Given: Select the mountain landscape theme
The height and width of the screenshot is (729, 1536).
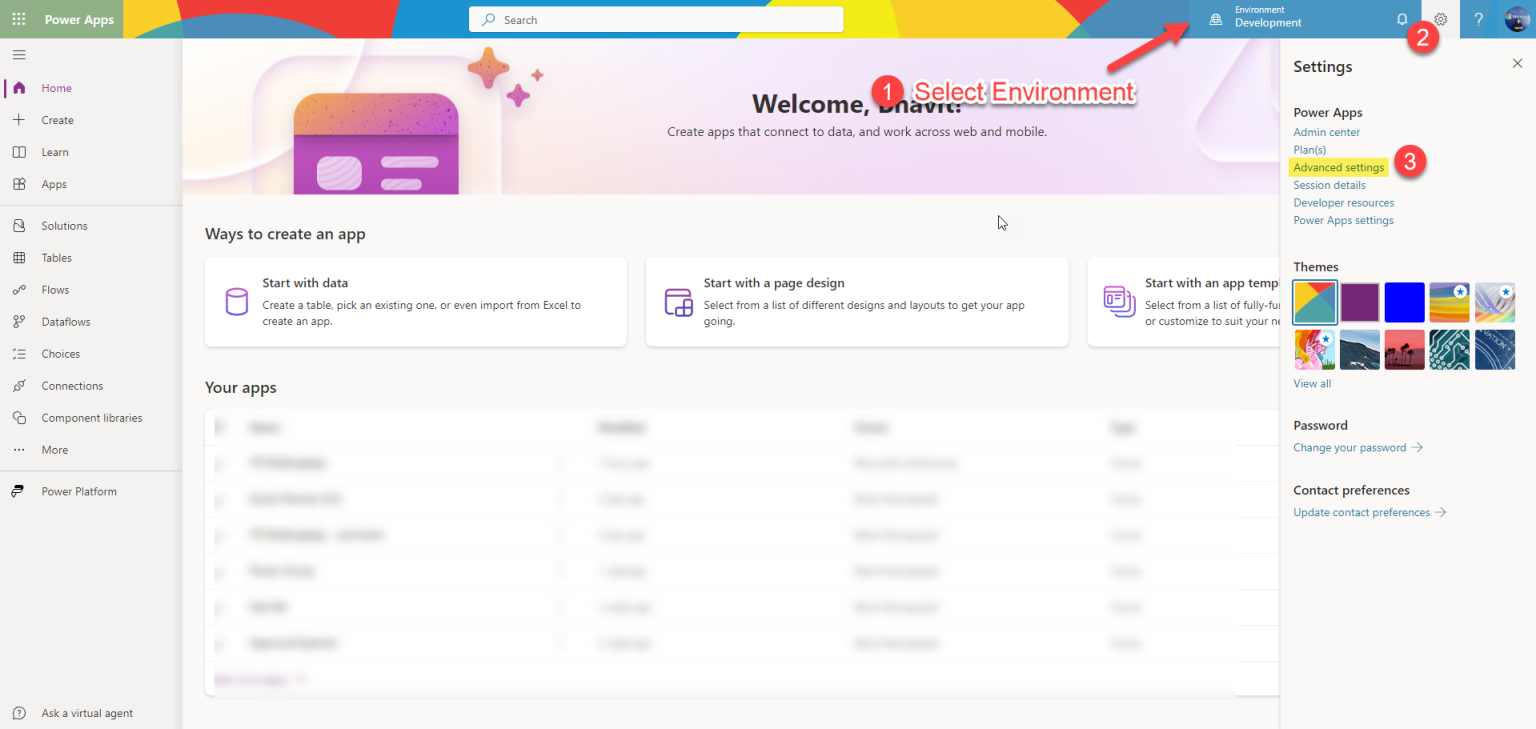Looking at the screenshot, I should click(1360, 349).
